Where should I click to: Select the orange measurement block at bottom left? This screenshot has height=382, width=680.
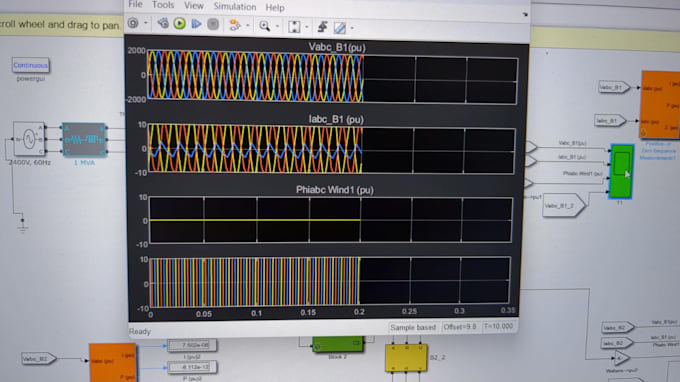tap(113, 363)
